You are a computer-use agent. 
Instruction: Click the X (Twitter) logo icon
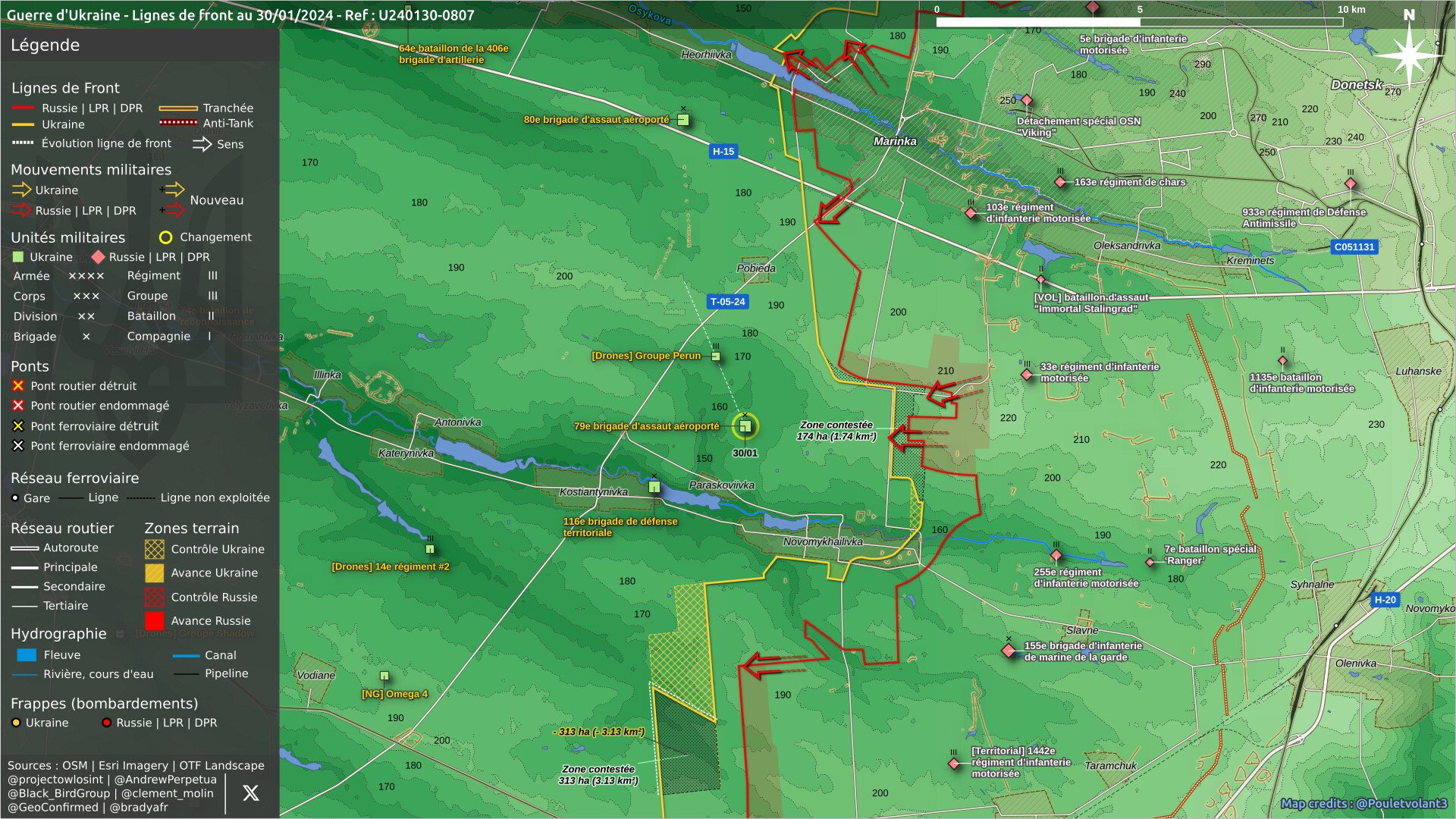tap(250, 793)
